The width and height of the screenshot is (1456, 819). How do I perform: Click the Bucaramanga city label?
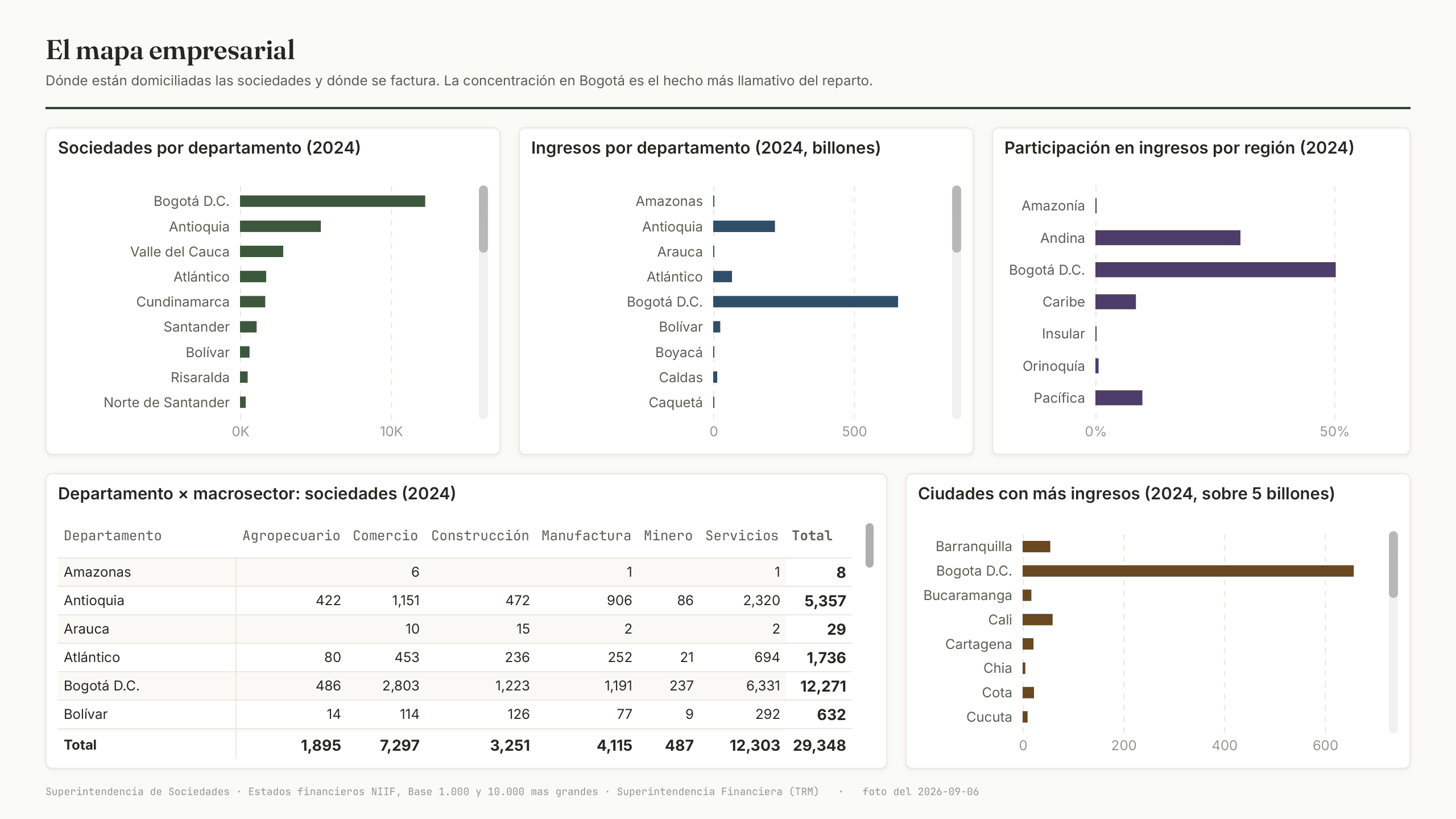click(x=967, y=595)
